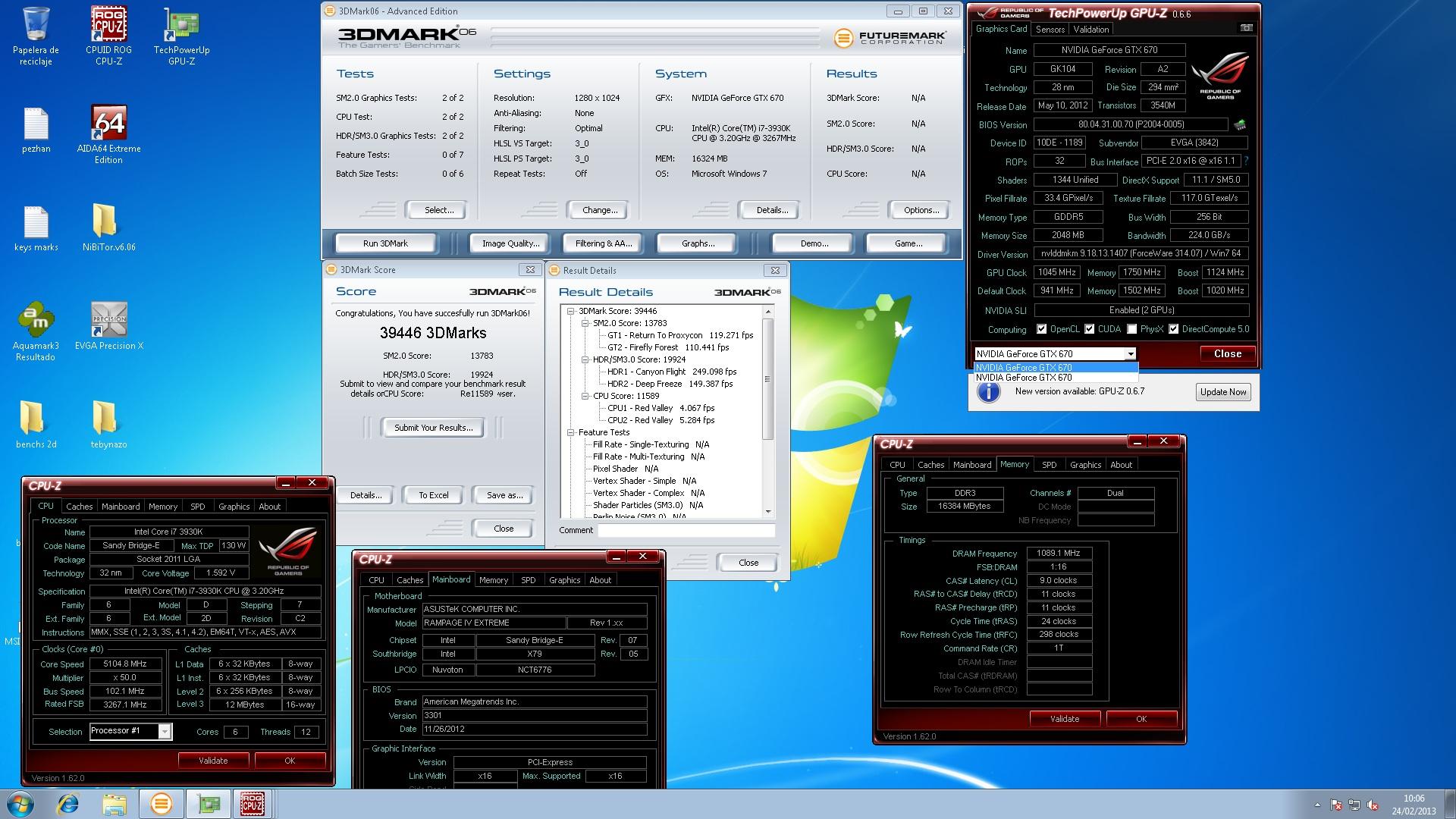The image size is (1456, 819).
Task: Collapse the SM2.0 Score tree node
Action: 585,323
